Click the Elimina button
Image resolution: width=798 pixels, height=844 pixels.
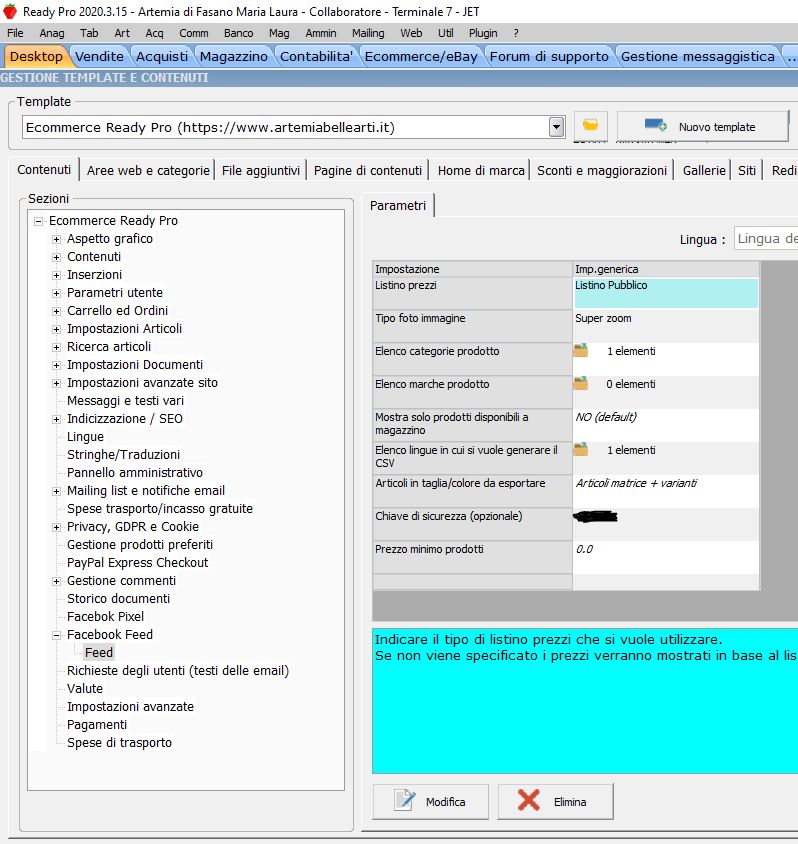click(555, 801)
